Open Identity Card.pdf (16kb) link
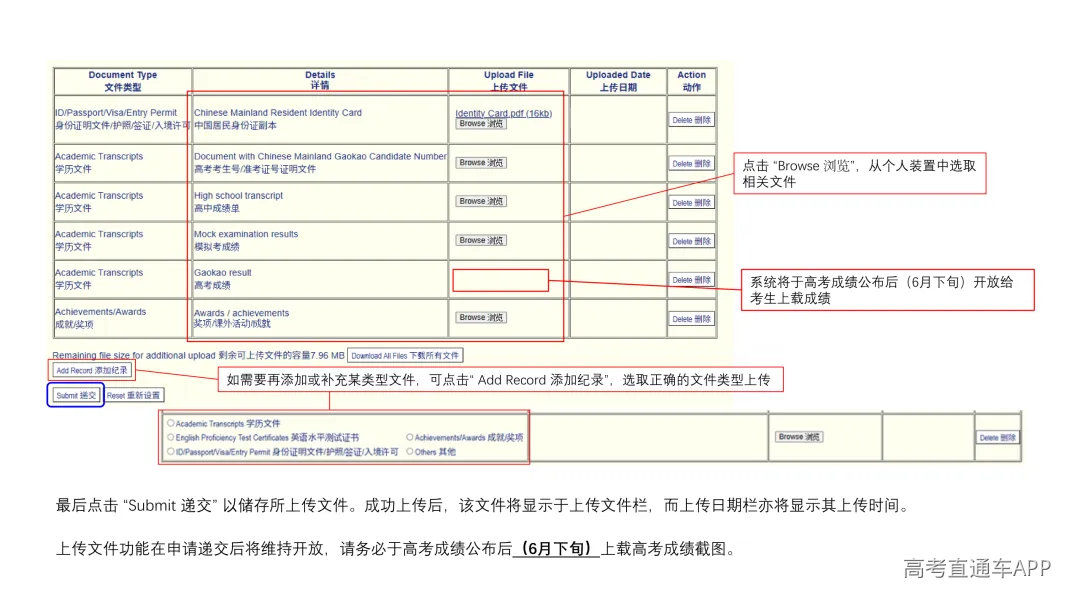The height and width of the screenshot is (608, 1080). (503, 113)
